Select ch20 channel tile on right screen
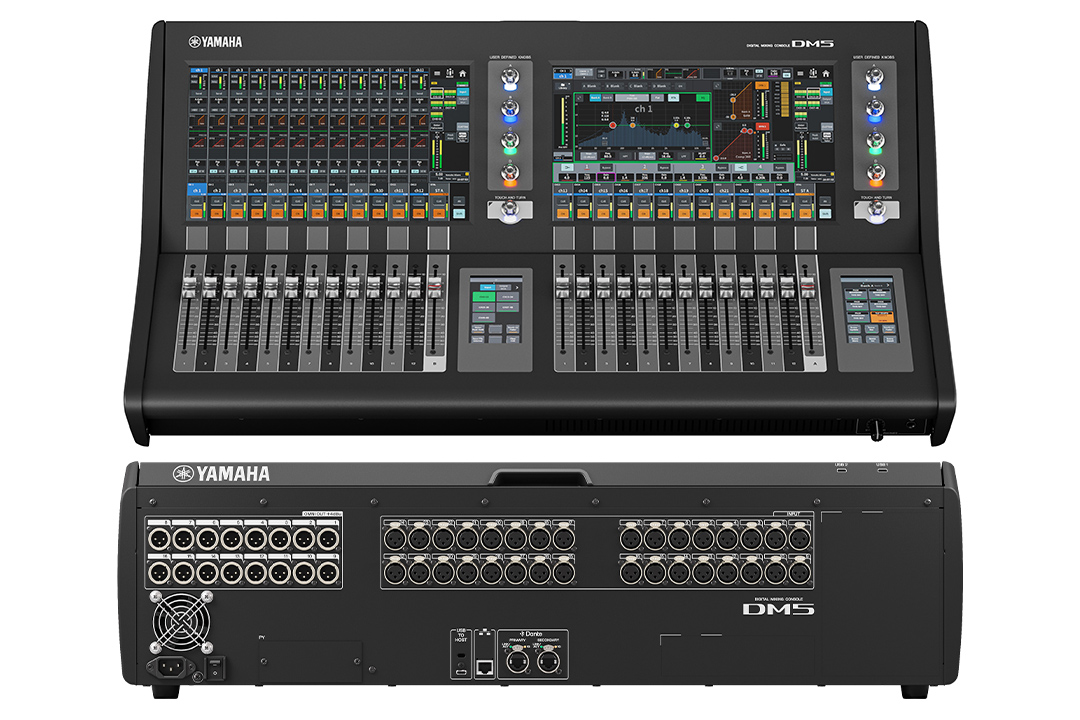The height and width of the screenshot is (720, 1080). coord(704,191)
